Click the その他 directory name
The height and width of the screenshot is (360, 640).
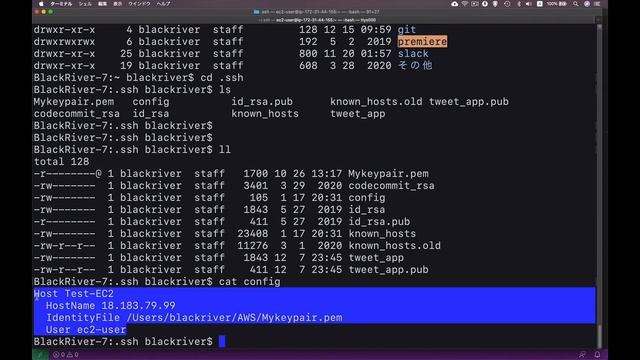[x=415, y=66]
